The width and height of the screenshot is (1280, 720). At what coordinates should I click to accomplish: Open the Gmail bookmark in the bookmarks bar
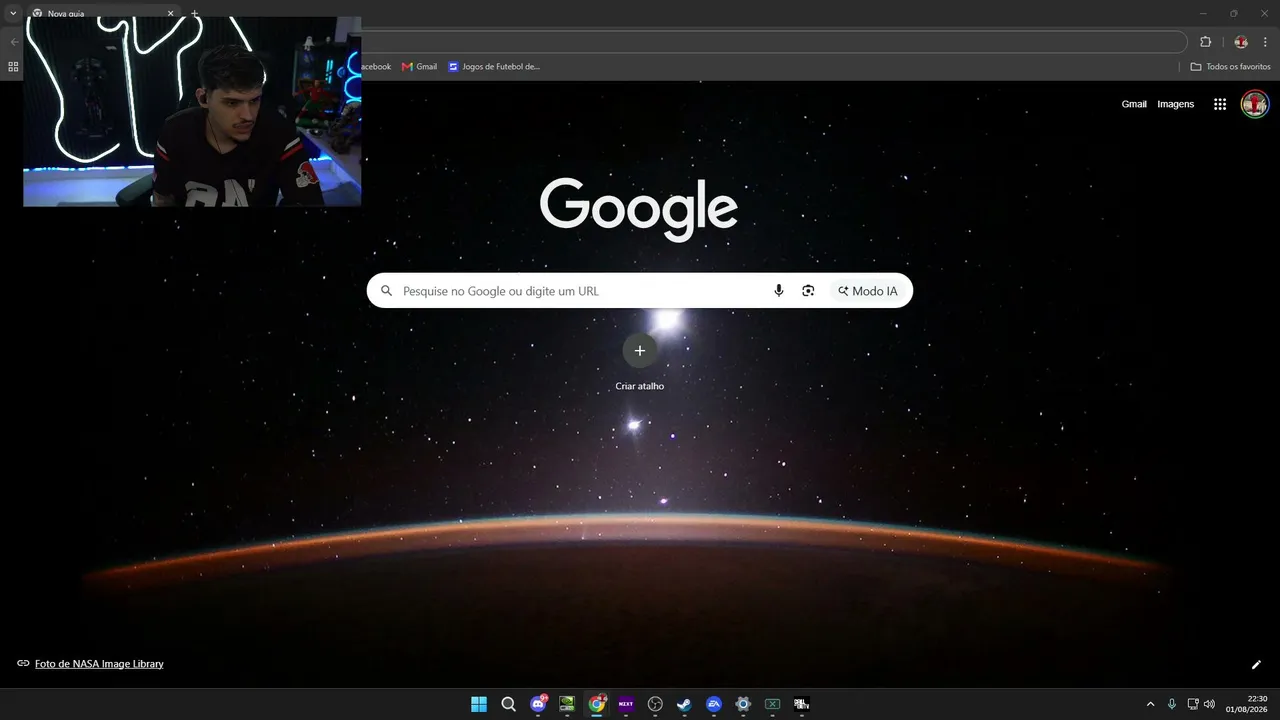click(419, 67)
